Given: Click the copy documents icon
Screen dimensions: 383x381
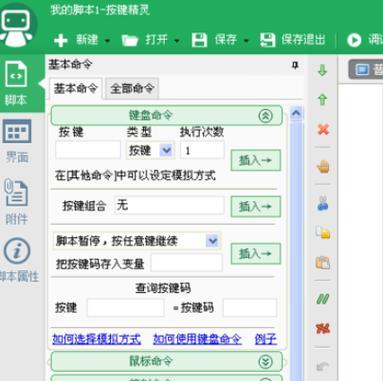Looking at the screenshot, I should (323, 232).
